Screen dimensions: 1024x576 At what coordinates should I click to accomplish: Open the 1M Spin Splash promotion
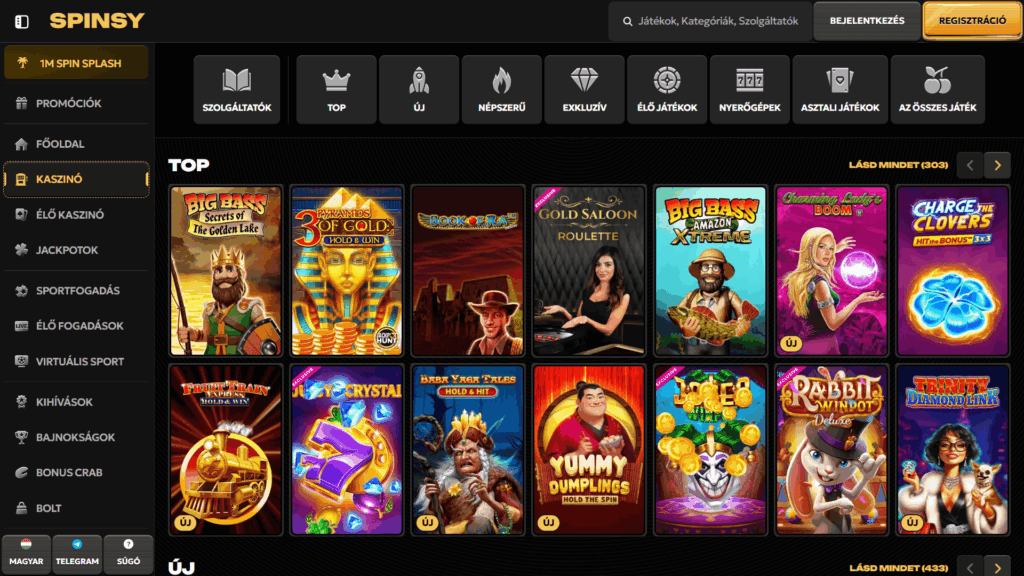tap(76, 63)
